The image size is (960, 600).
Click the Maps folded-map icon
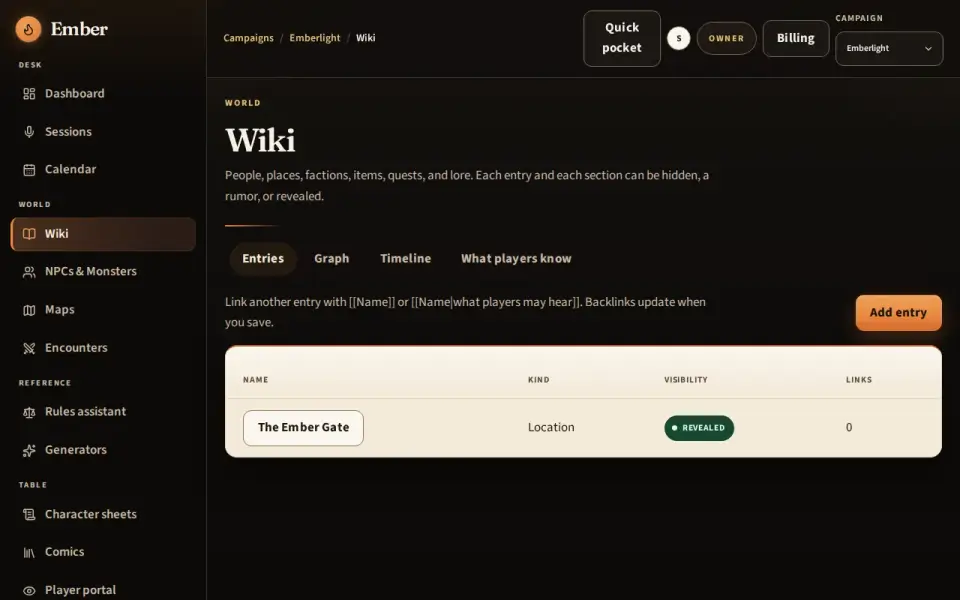pyautogui.click(x=29, y=310)
